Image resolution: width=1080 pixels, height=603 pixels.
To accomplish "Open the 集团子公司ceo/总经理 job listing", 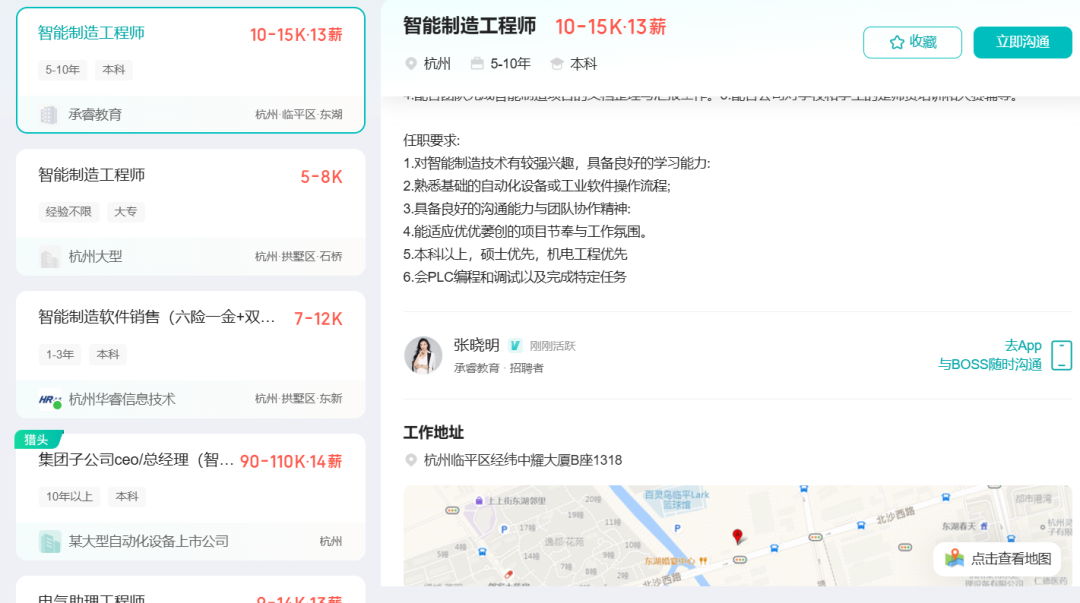I will 135,460.
